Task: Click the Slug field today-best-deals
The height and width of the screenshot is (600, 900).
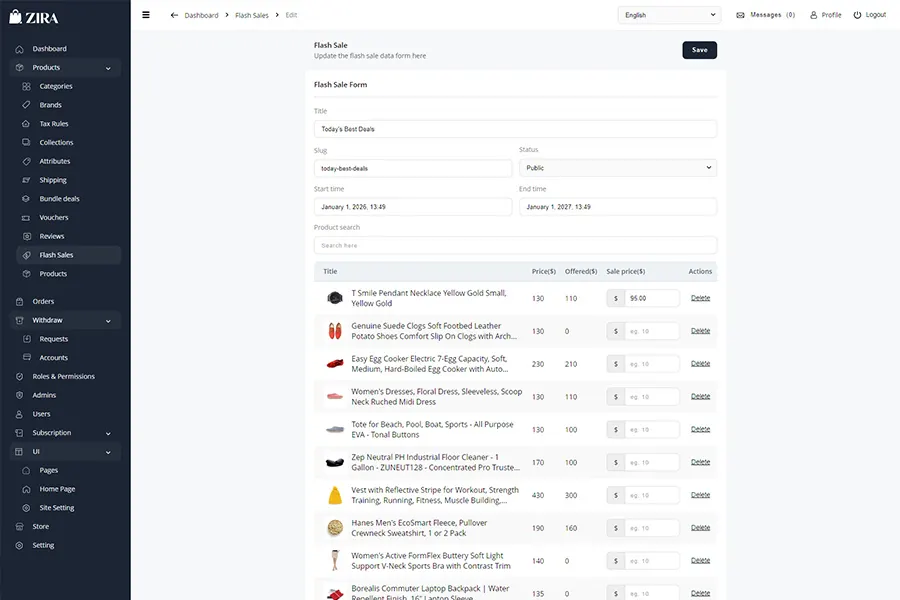Action: point(413,168)
